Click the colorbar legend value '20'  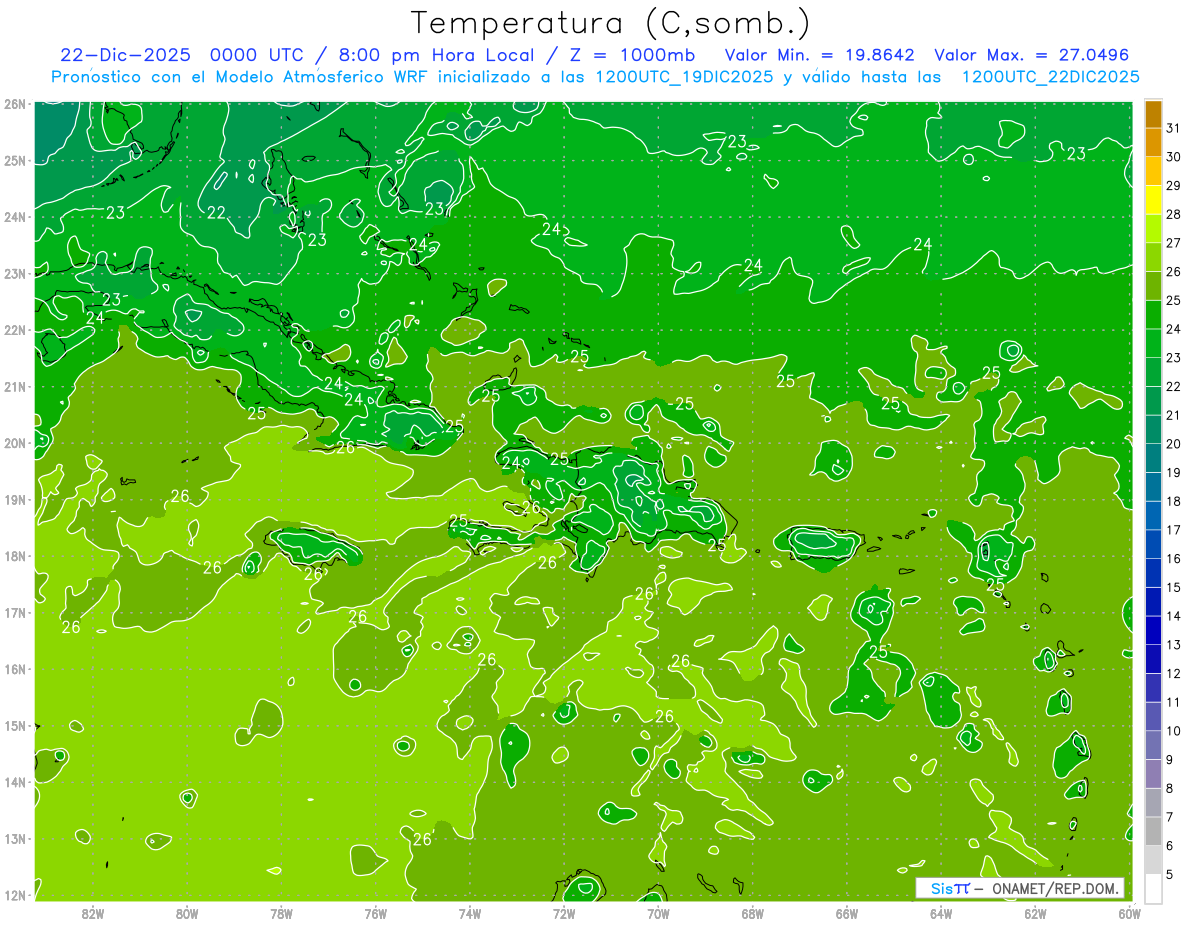click(x=1173, y=444)
